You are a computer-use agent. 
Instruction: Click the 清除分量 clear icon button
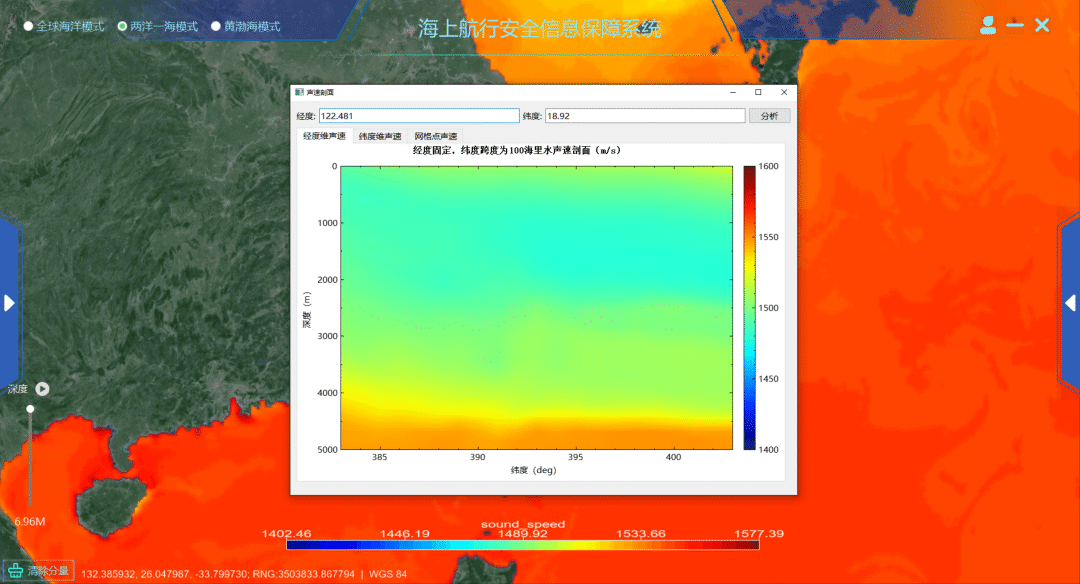pos(16,570)
